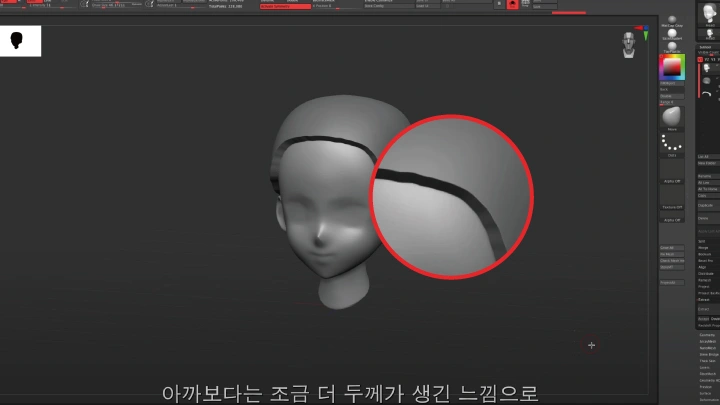This screenshot has width=720, height=405.
Task: Click the All Low button
Action: click(708, 183)
